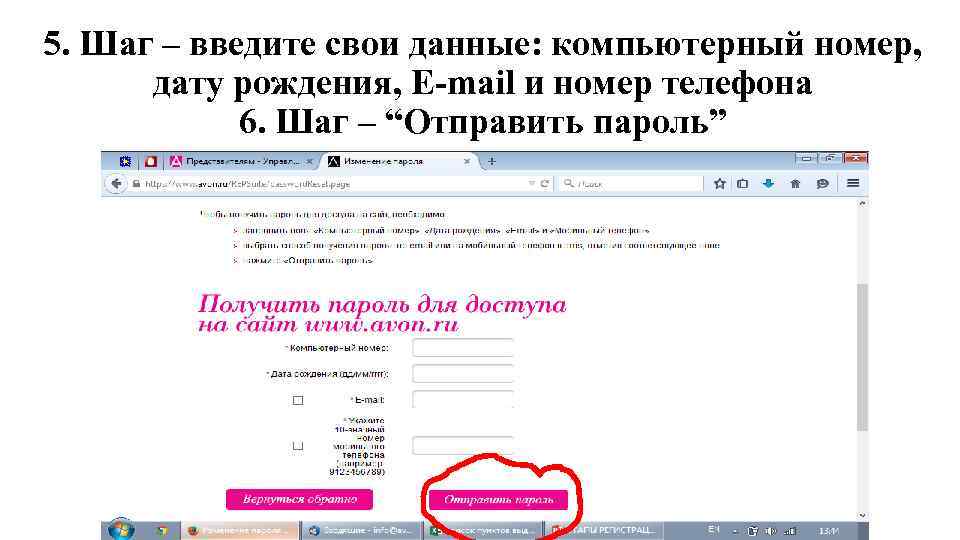
Task: Switch to the first pinned blue tab
Action: click(125, 162)
